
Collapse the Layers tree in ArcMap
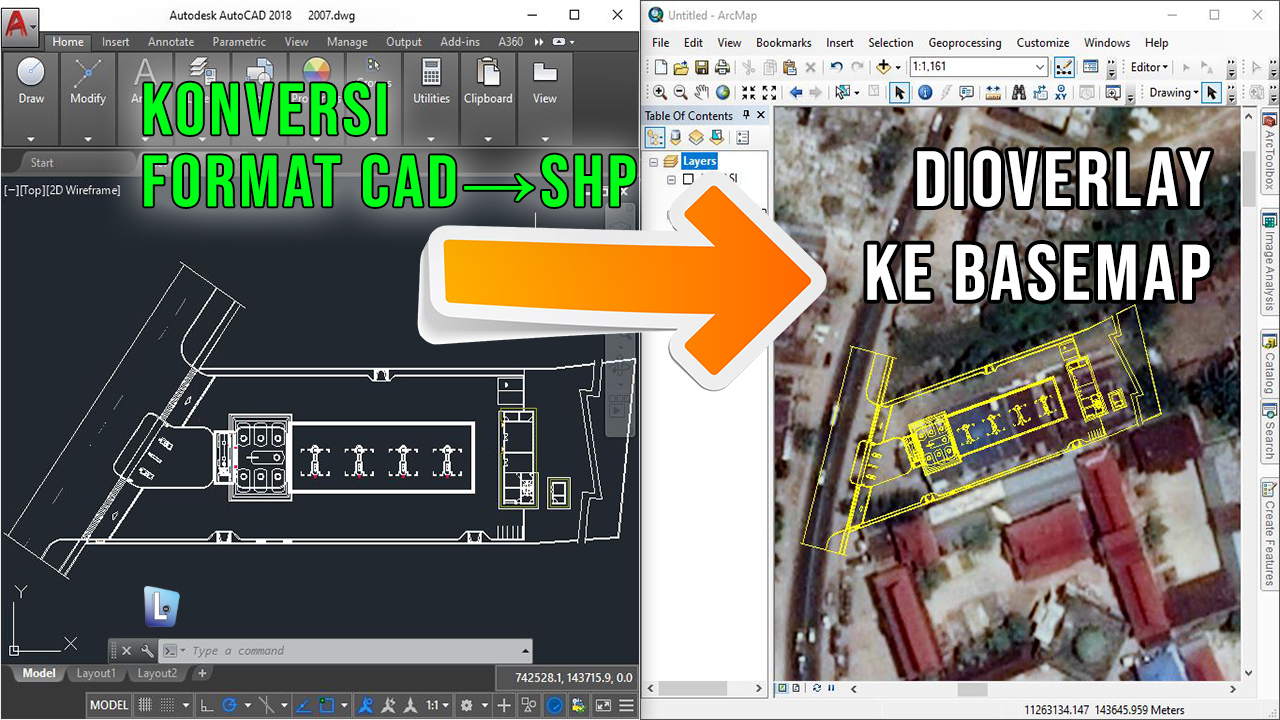(x=654, y=161)
